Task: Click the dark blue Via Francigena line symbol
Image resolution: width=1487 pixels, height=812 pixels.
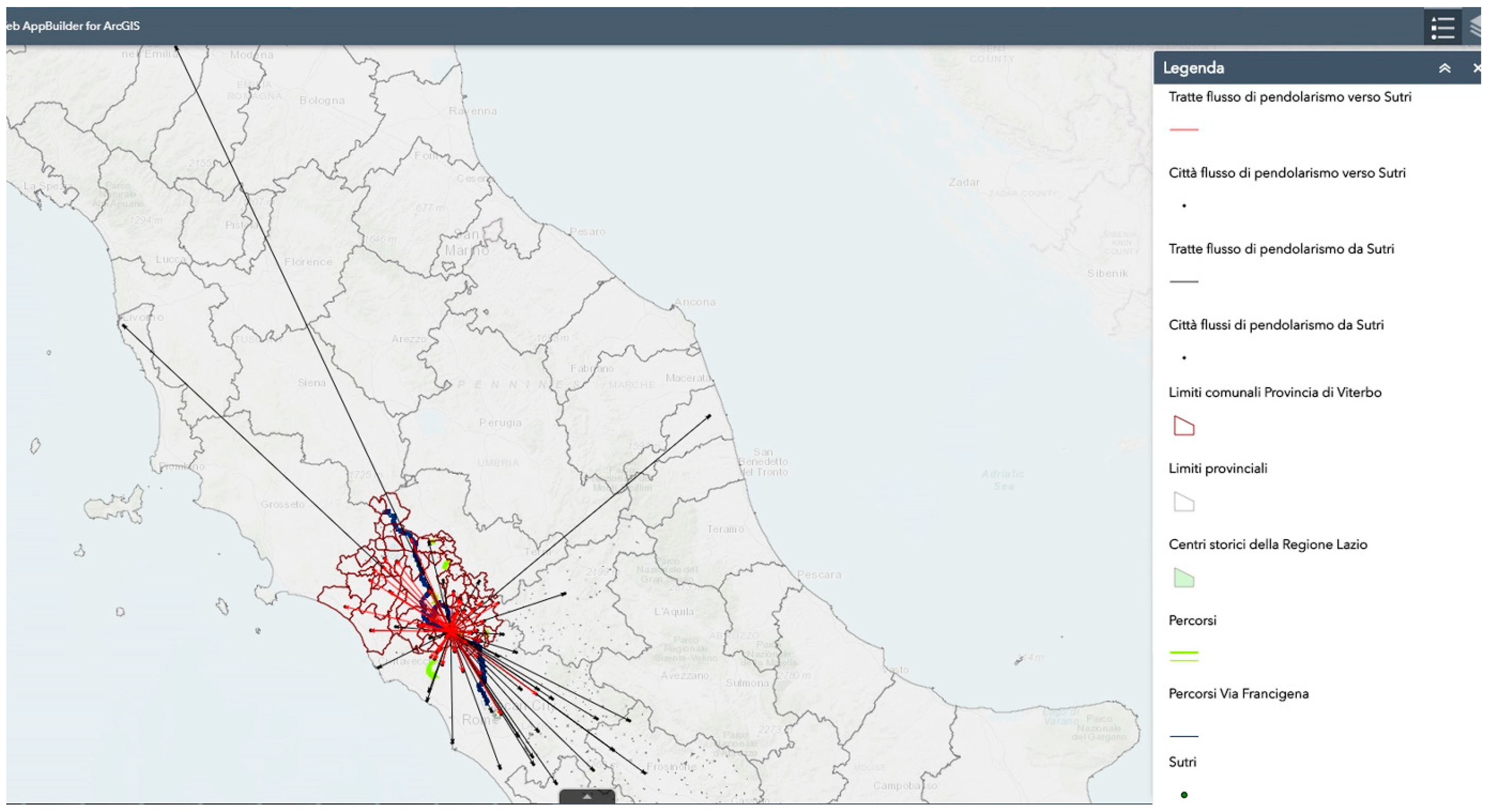Action: pyautogui.click(x=1183, y=736)
